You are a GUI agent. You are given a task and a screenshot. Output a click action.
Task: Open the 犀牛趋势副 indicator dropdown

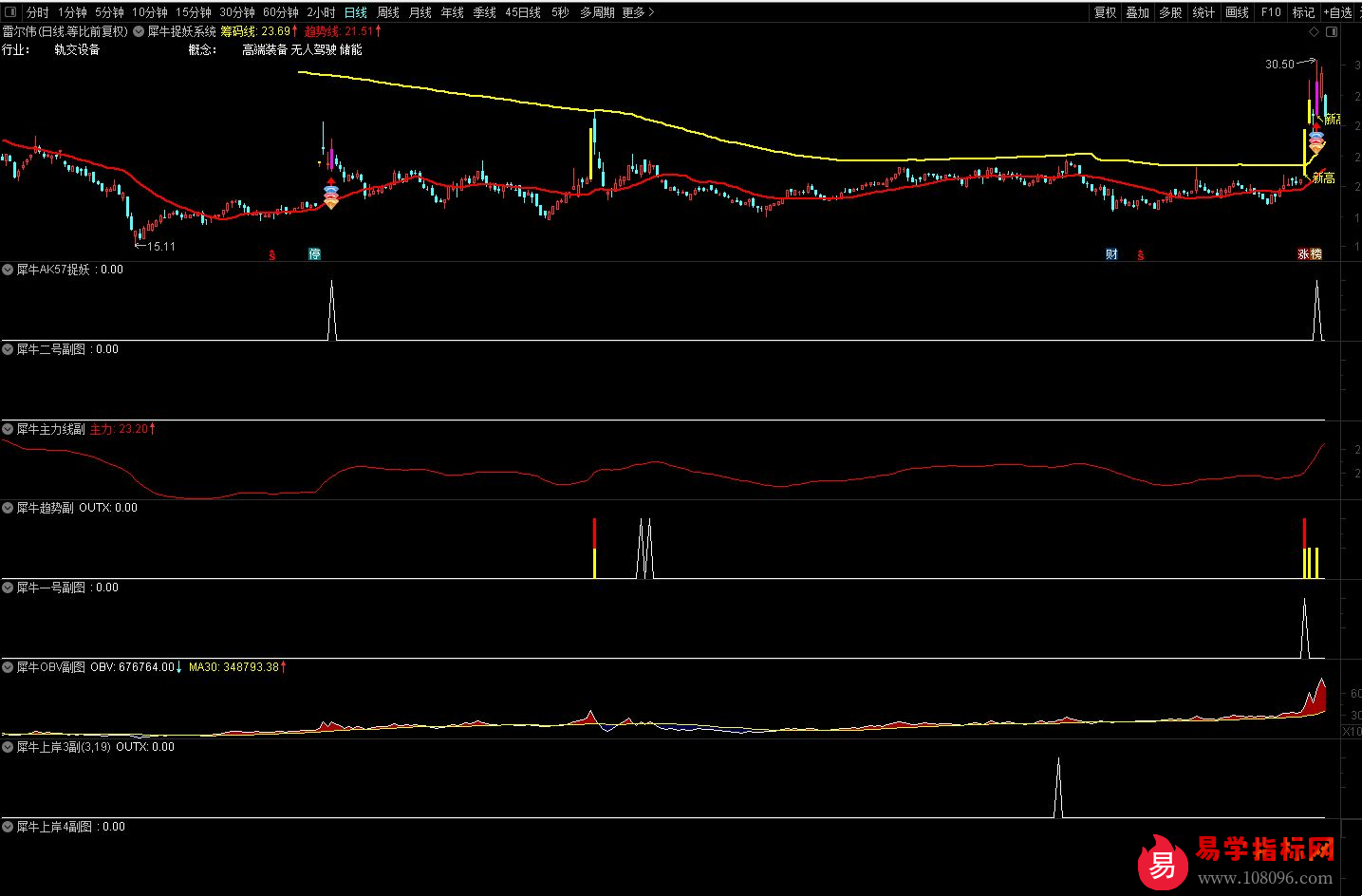pos(9,508)
